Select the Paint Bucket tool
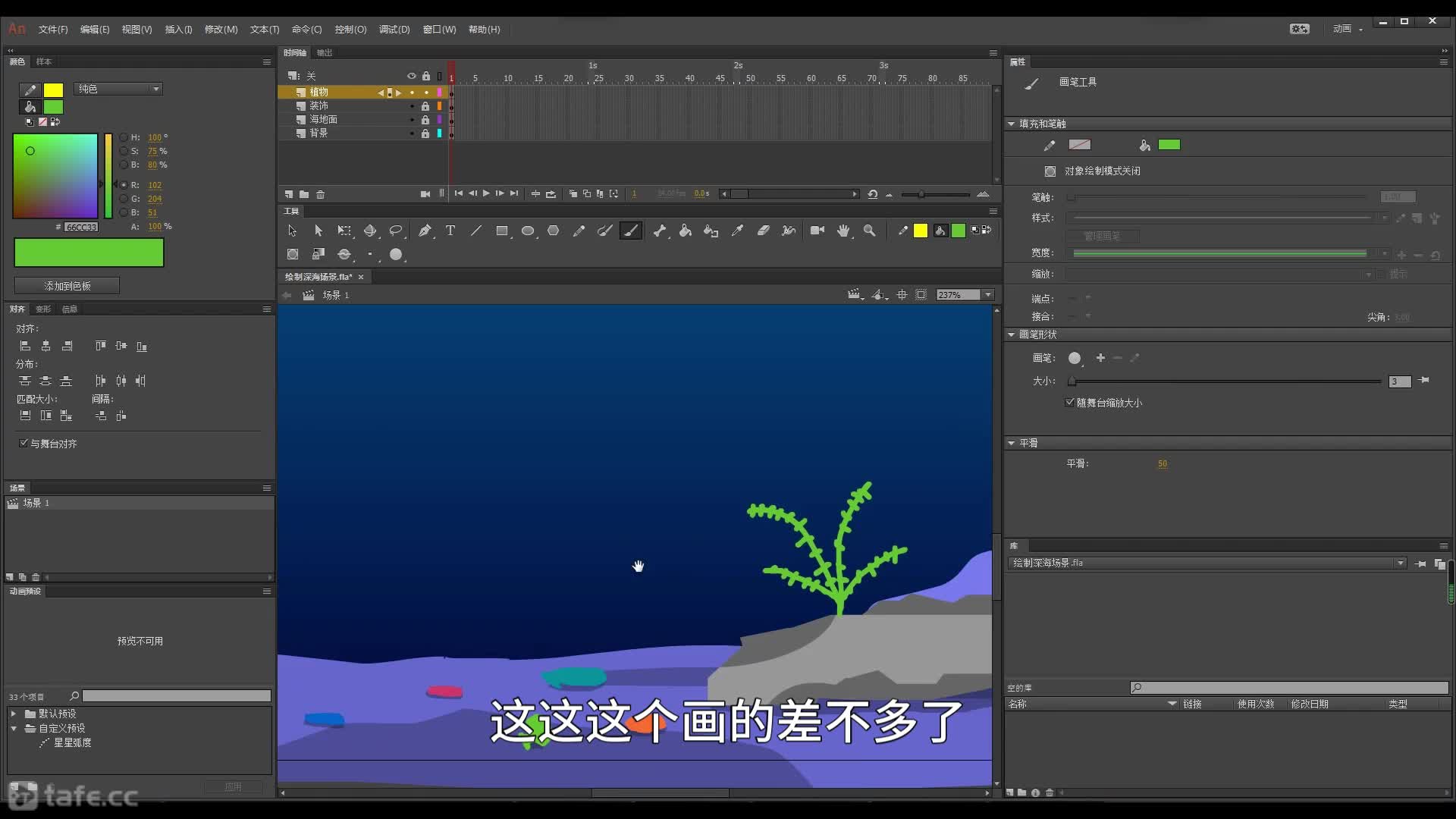 pyautogui.click(x=686, y=231)
